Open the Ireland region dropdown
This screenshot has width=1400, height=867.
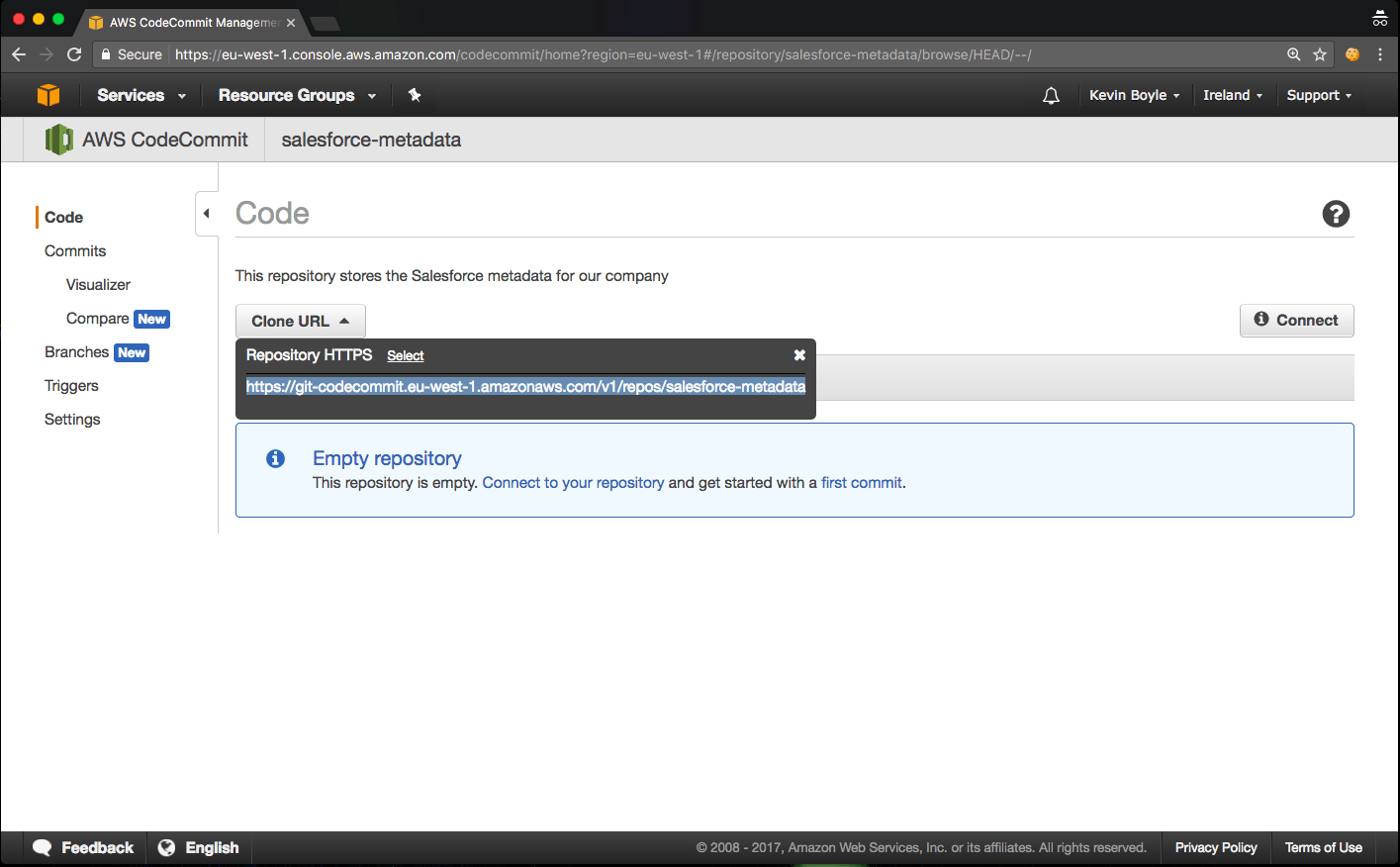[1233, 95]
